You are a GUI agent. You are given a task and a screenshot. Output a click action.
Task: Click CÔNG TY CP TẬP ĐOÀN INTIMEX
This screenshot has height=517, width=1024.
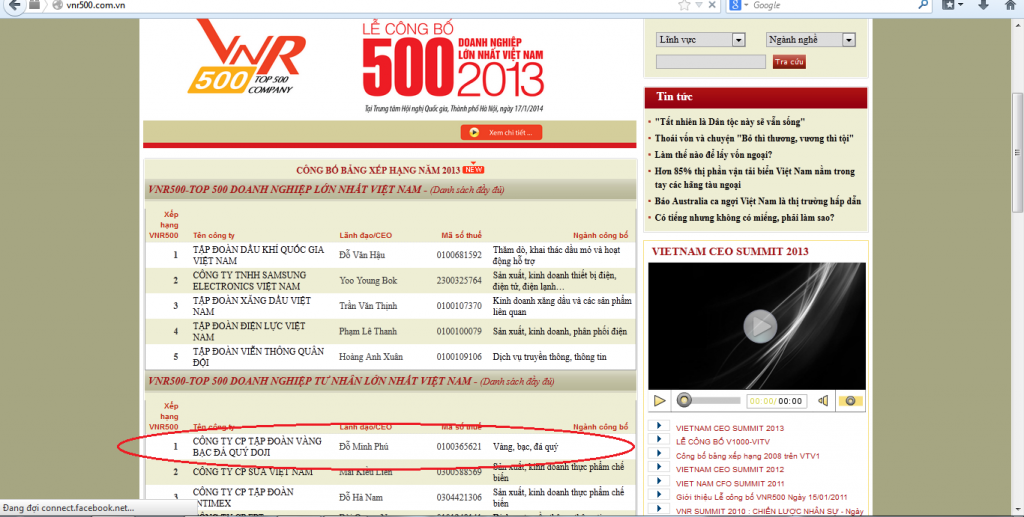click(243, 497)
